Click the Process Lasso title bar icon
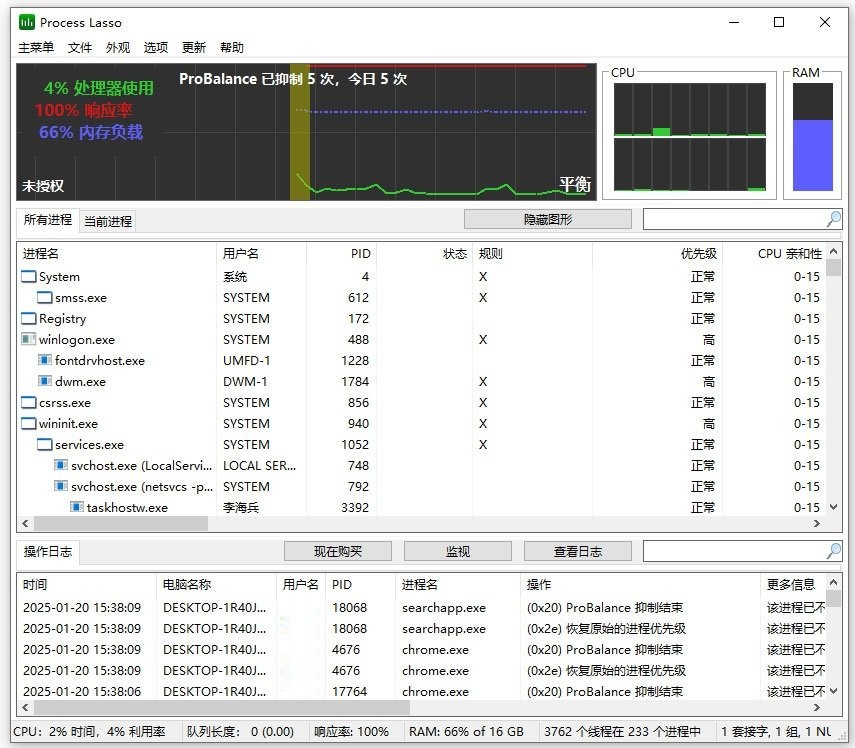 pos(25,22)
